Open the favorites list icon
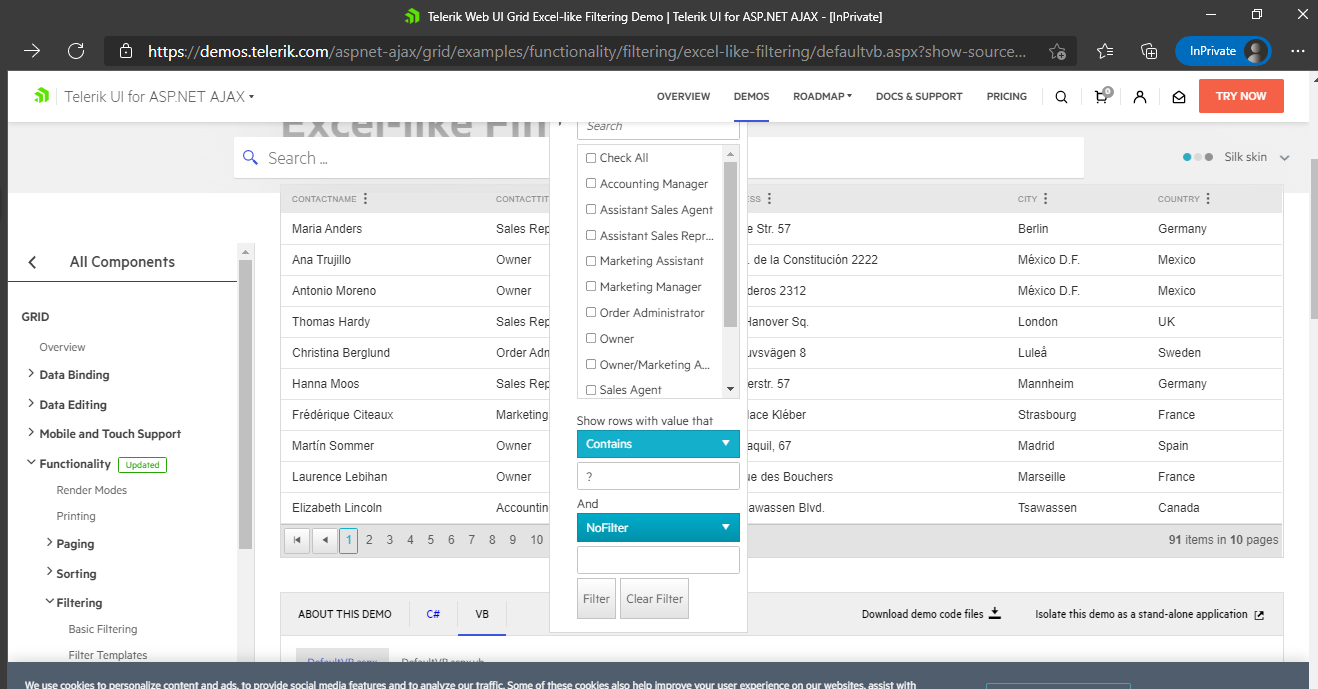 tap(1104, 51)
